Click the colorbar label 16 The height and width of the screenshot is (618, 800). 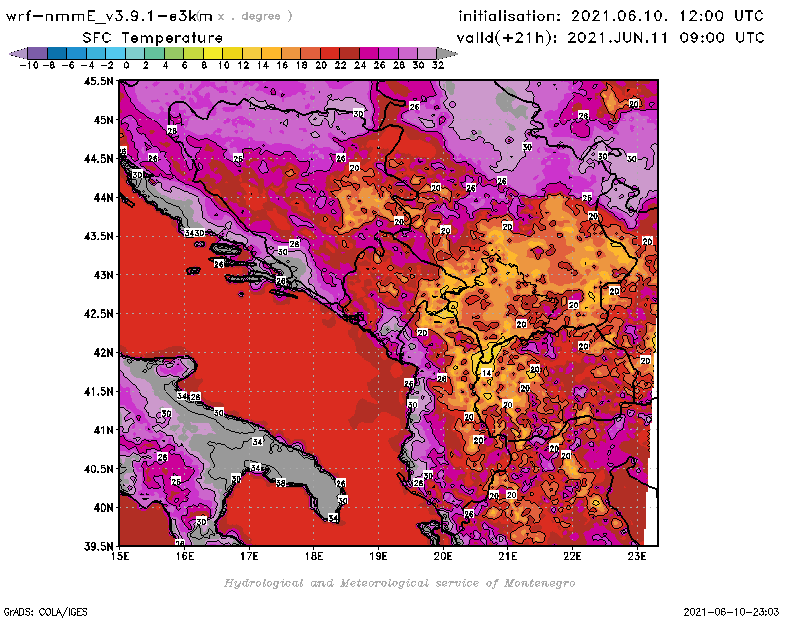[282, 65]
